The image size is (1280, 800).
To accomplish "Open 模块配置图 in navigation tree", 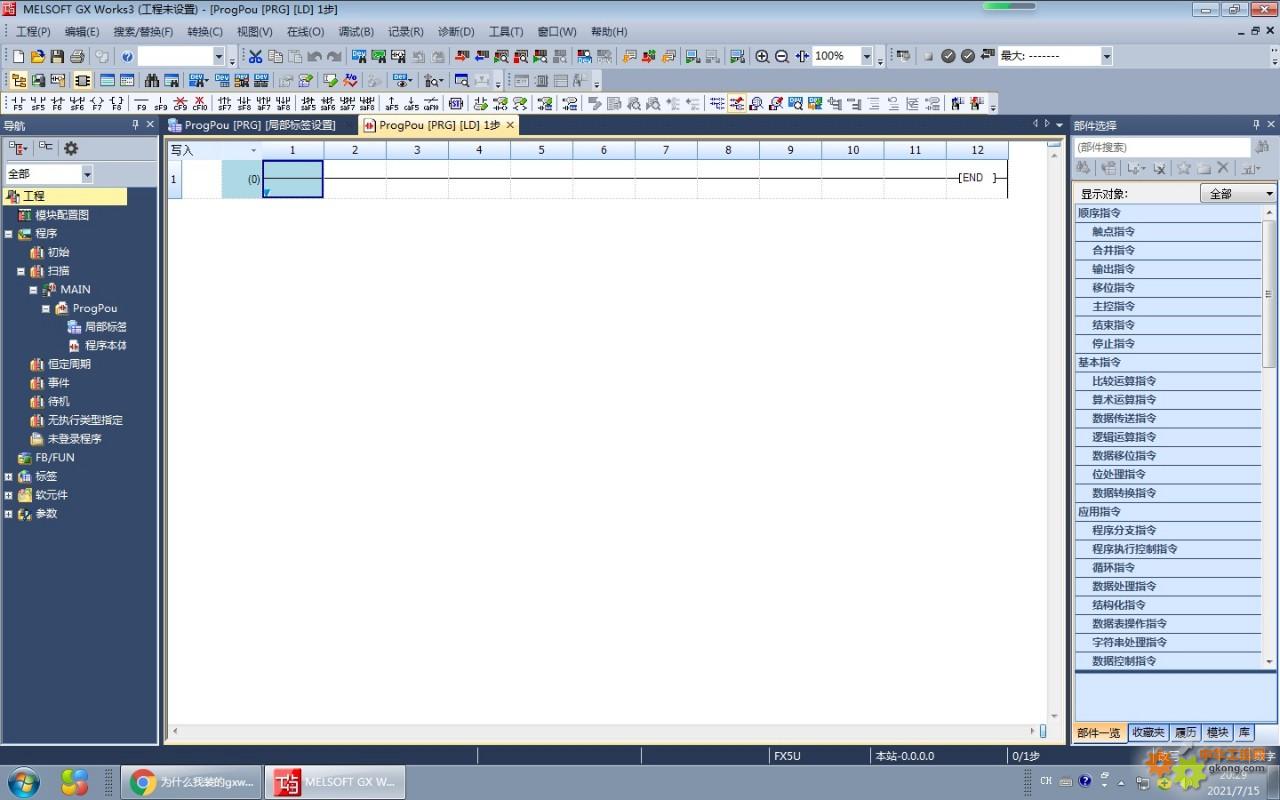I will (62, 215).
